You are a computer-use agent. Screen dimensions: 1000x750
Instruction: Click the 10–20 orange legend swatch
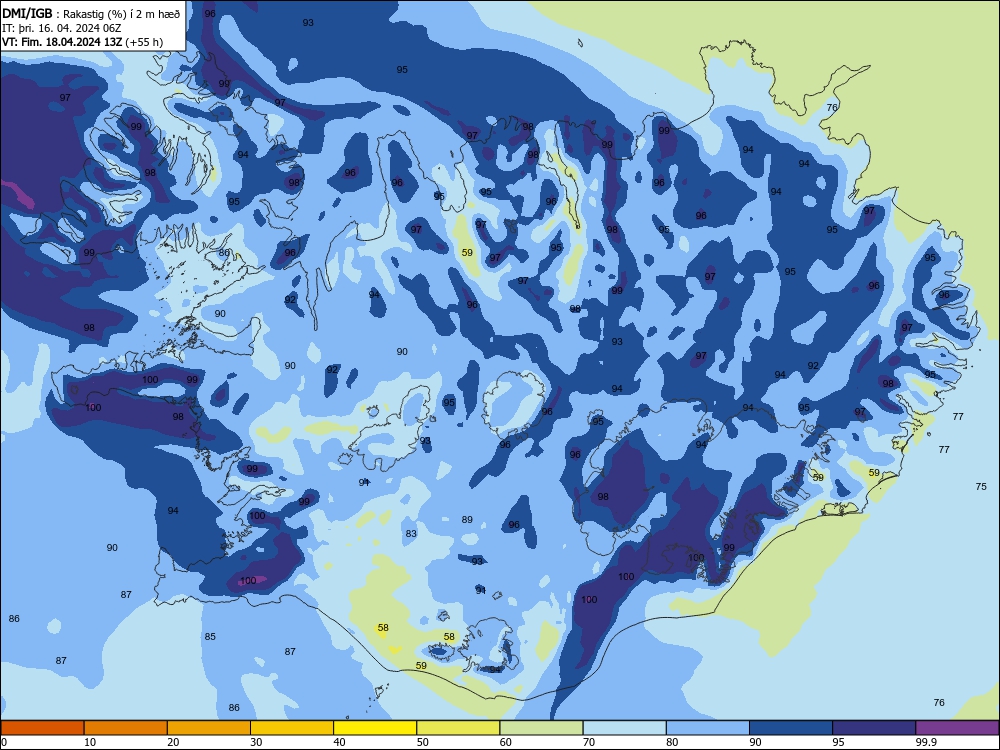coord(126,728)
